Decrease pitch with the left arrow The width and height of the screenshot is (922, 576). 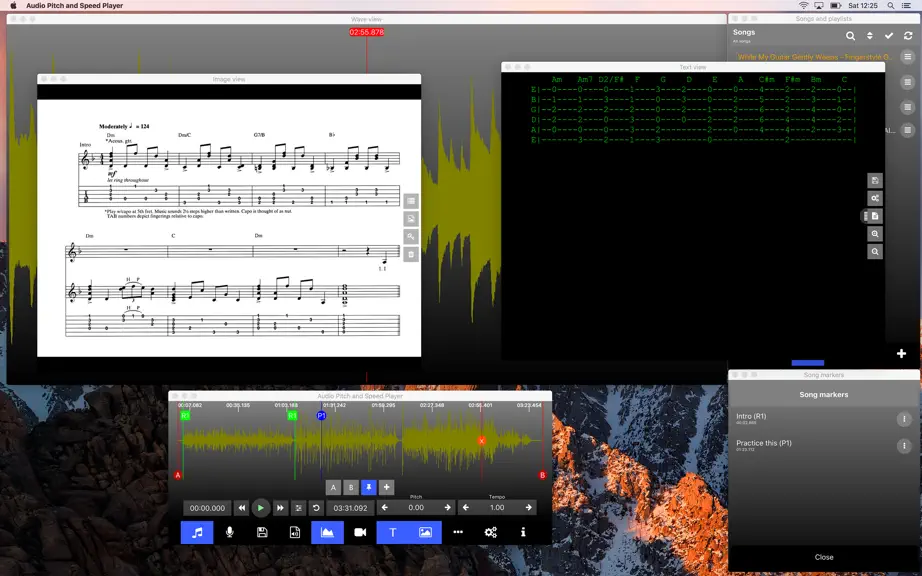tap(385, 508)
